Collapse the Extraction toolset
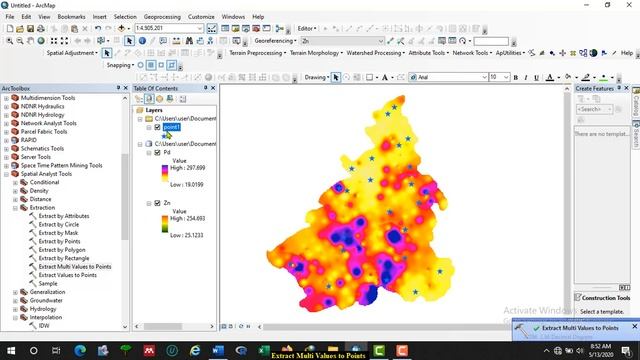640x360 pixels. [15, 208]
